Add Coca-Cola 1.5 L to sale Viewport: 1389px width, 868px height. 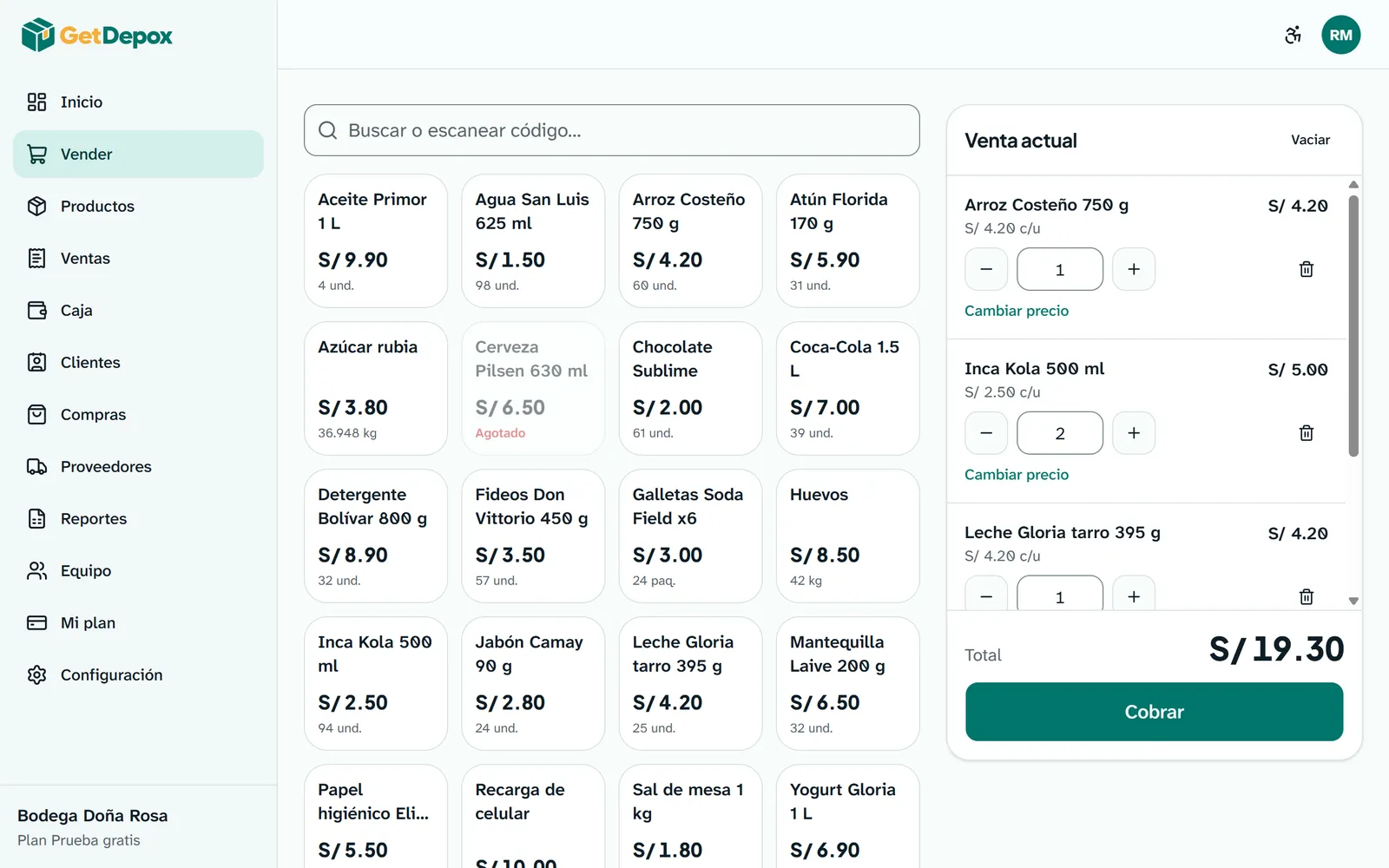coord(847,389)
